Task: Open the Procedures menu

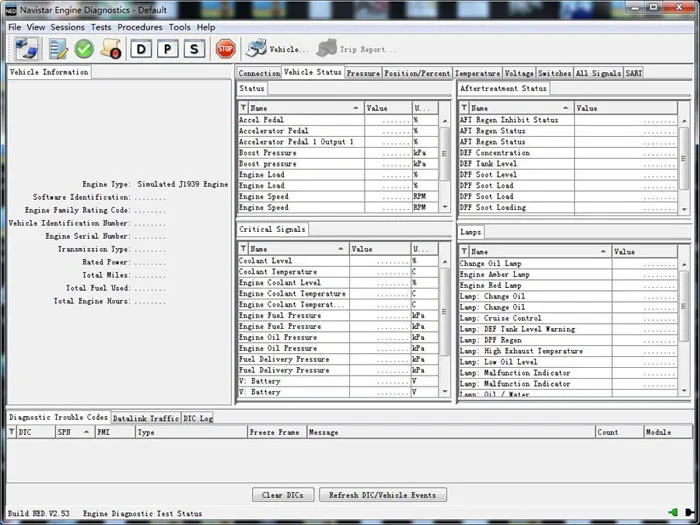Action: 140,27
